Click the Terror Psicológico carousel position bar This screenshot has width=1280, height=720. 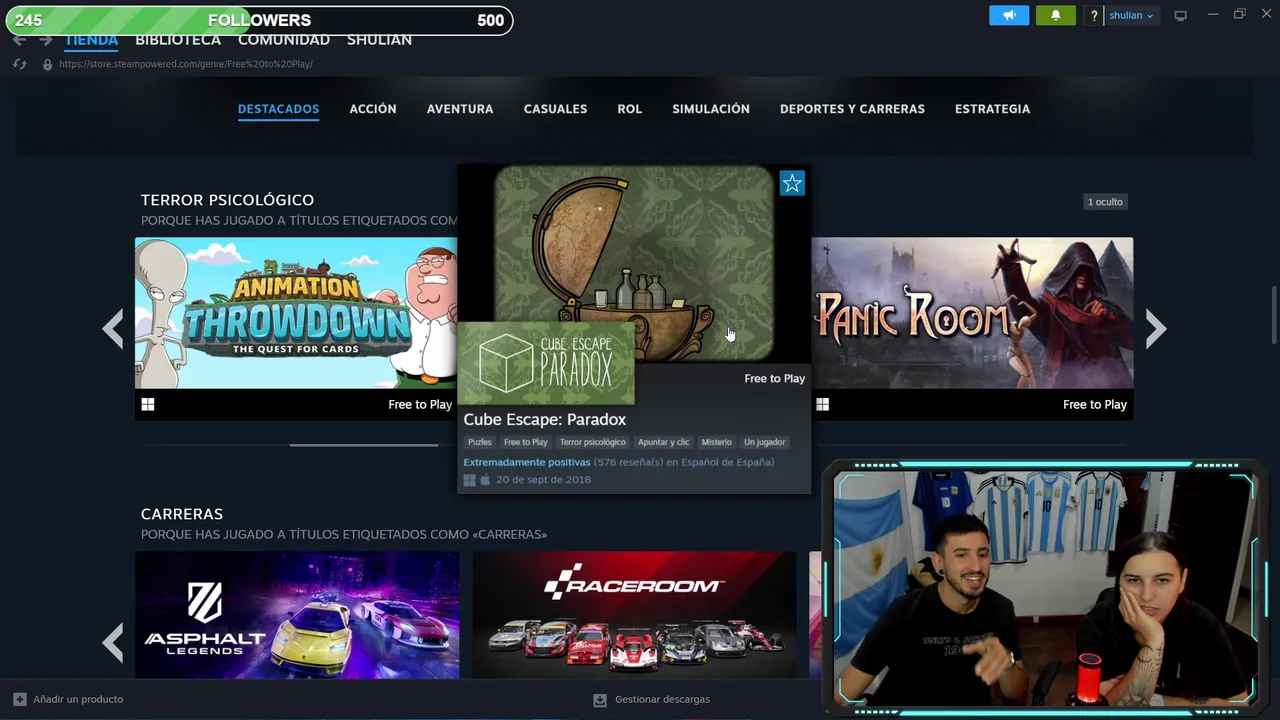[x=364, y=445]
